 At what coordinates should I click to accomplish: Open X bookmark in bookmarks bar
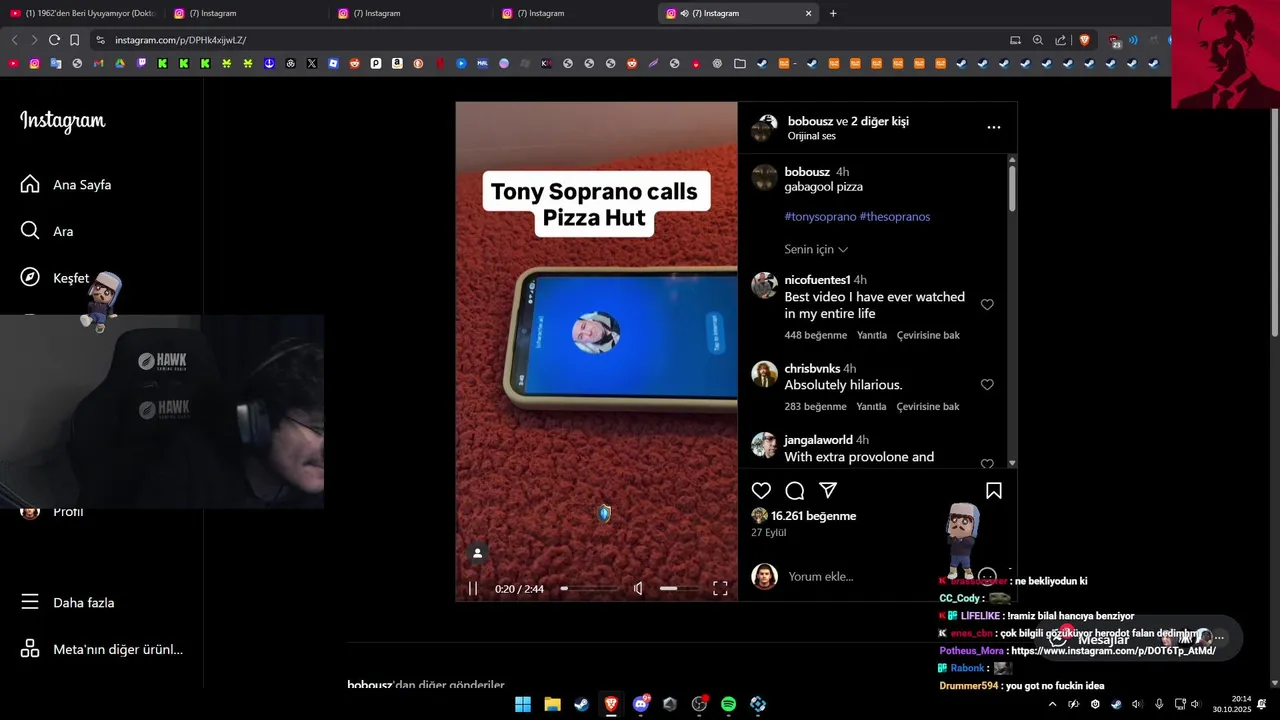click(x=312, y=63)
